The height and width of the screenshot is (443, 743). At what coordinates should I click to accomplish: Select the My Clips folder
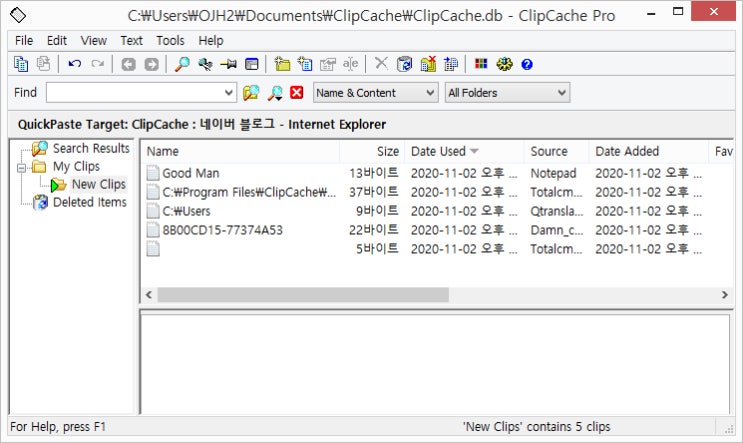point(76,166)
